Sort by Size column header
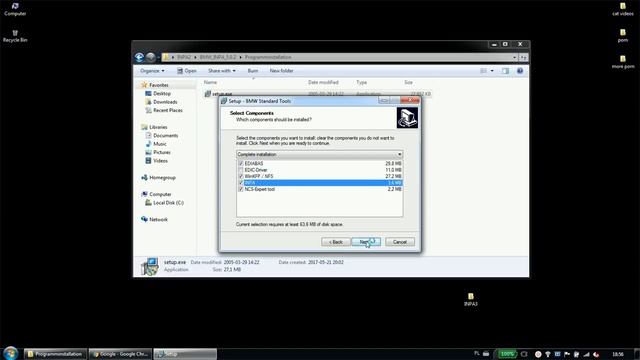This screenshot has width=640, height=360. [409, 82]
